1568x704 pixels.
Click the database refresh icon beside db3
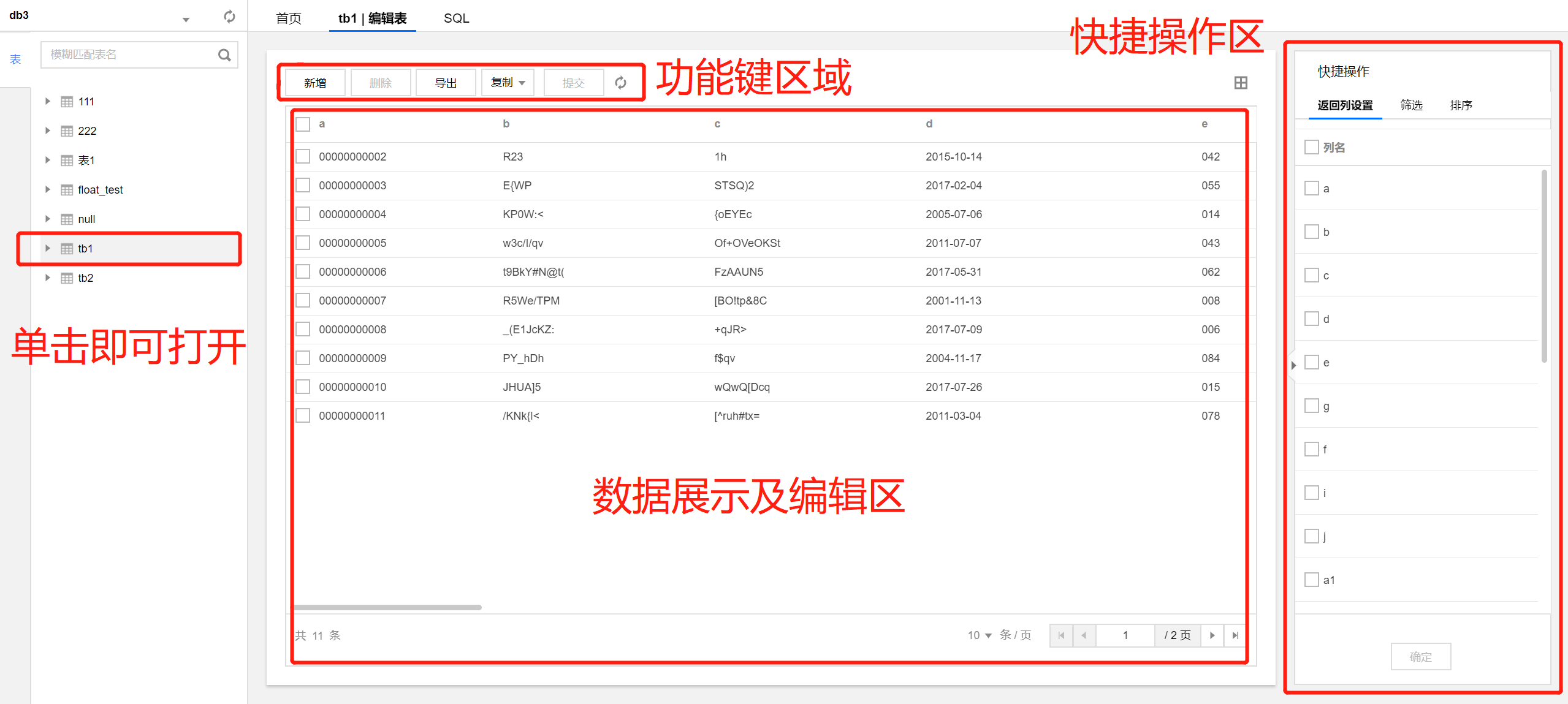tap(229, 17)
